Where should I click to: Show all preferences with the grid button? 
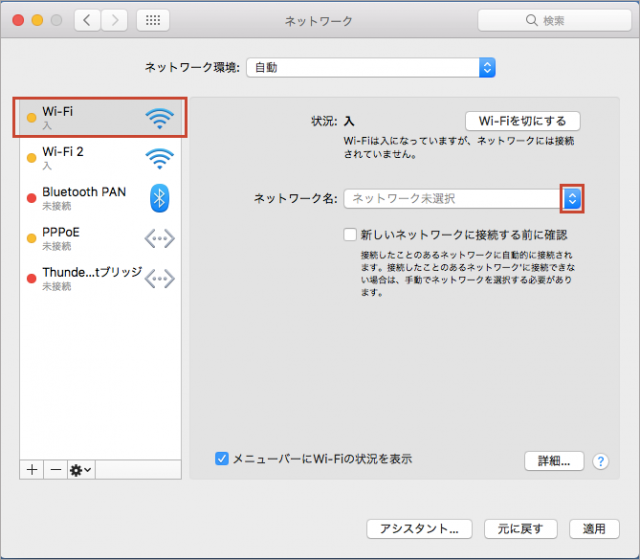click(151, 20)
